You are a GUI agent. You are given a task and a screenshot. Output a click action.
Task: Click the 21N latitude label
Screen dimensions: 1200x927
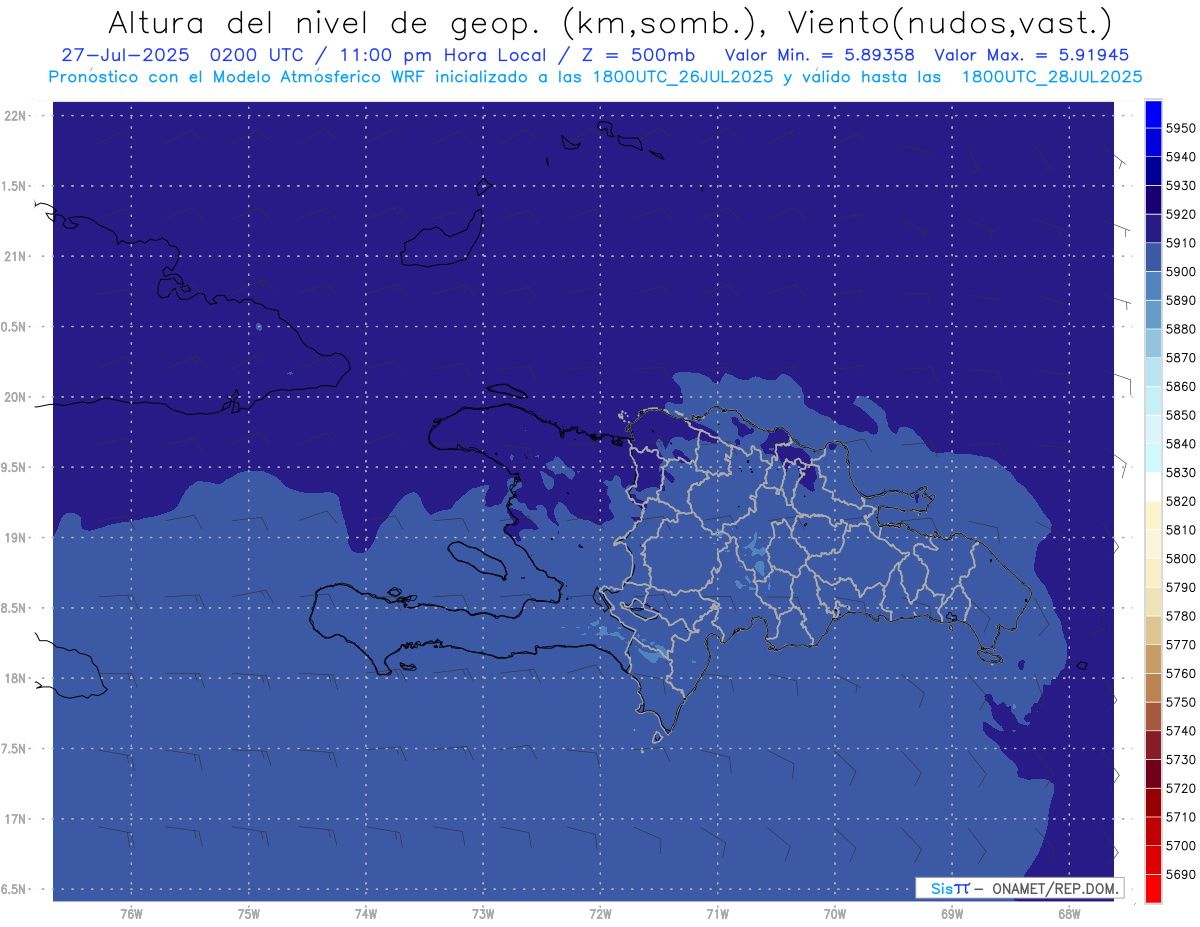point(15,256)
